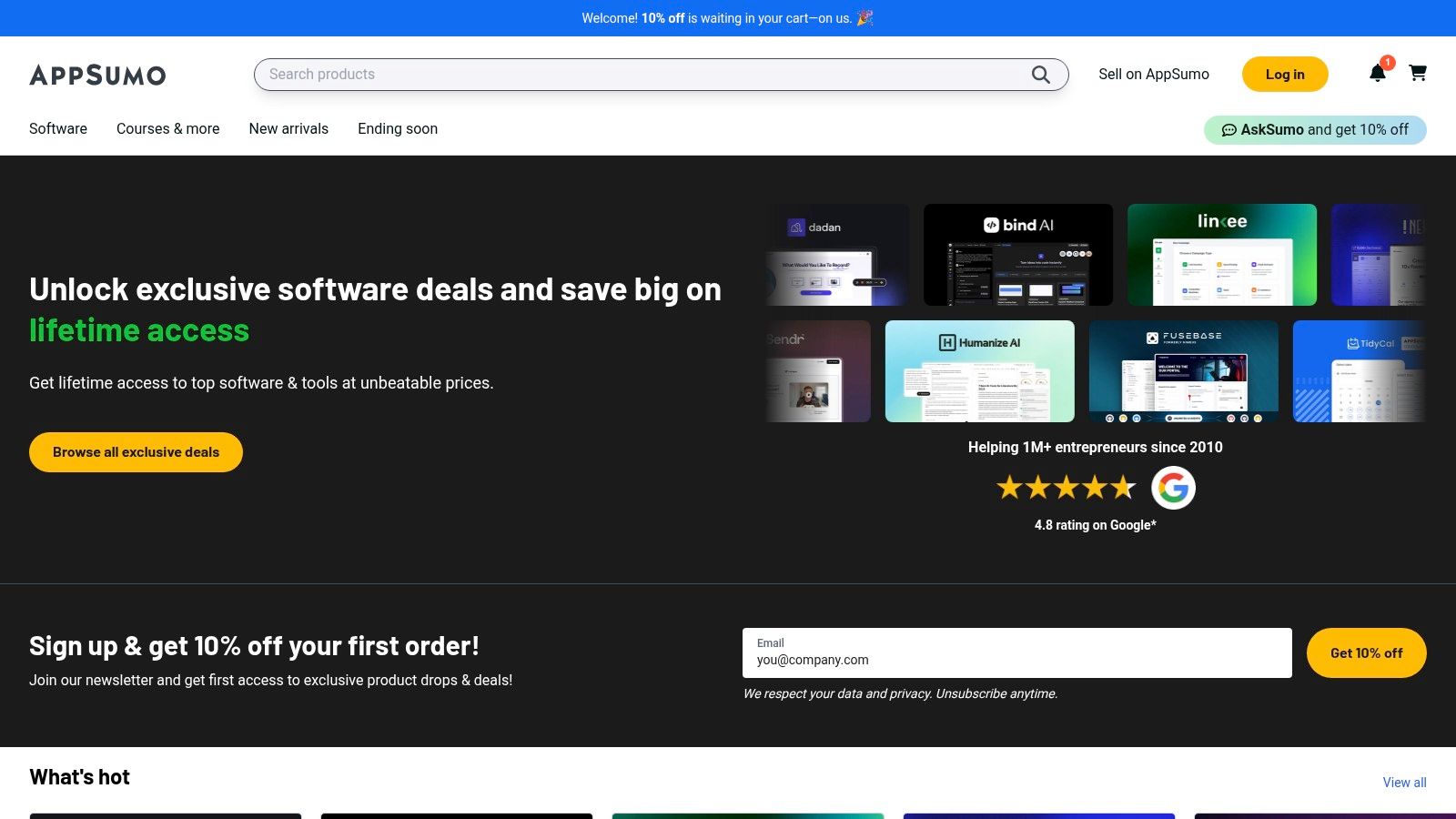Click the welcome 10% off banner
This screenshot has height=819, width=1456.
point(728,18)
